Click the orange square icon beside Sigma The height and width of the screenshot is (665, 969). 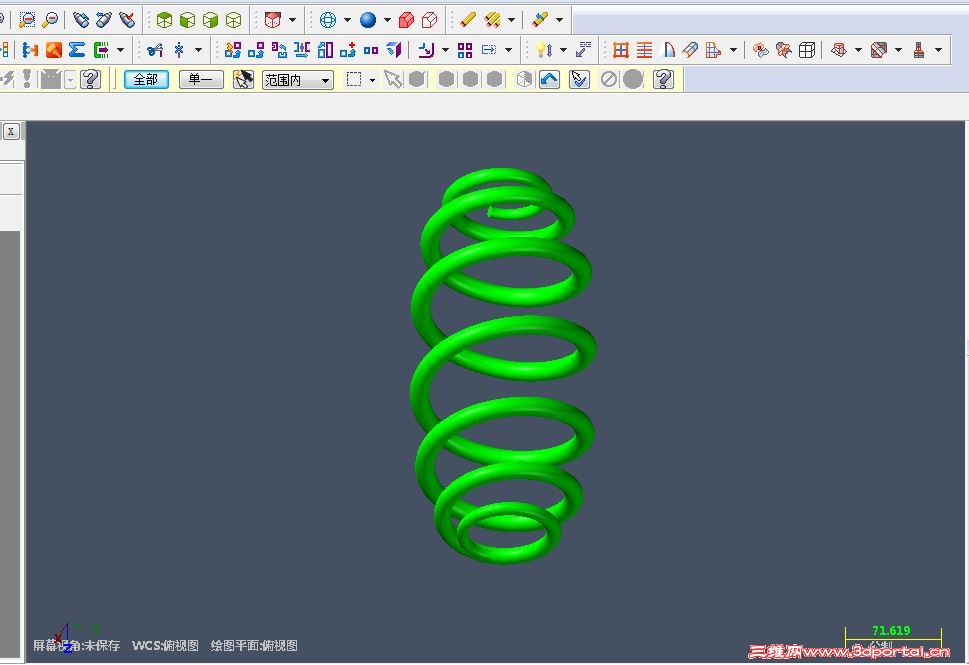pyautogui.click(x=54, y=50)
